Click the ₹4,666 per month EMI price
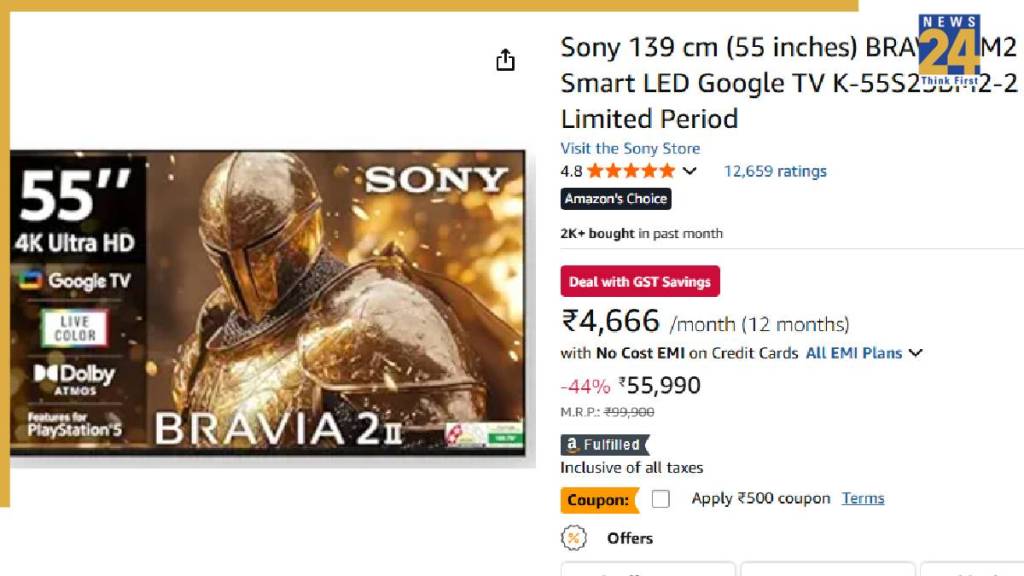The height and width of the screenshot is (576, 1024). click(x=611, y=321)
